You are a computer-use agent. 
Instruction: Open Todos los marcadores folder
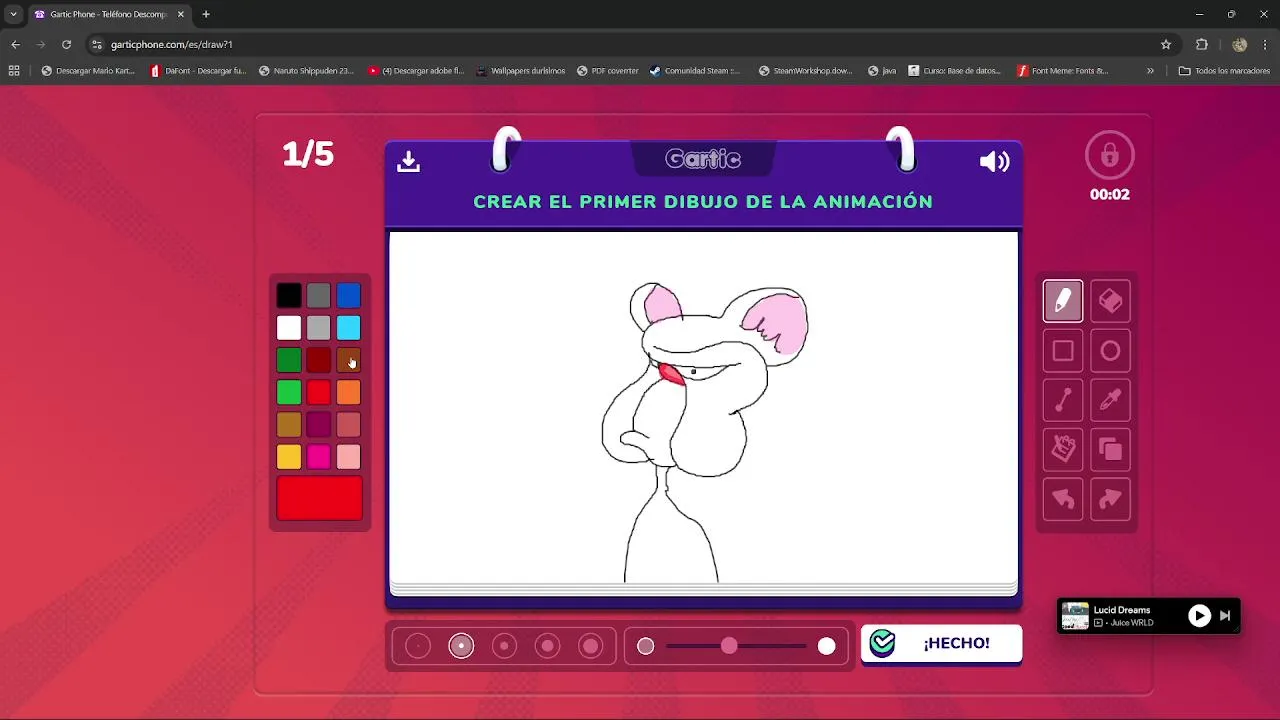tap(1224, 71)
